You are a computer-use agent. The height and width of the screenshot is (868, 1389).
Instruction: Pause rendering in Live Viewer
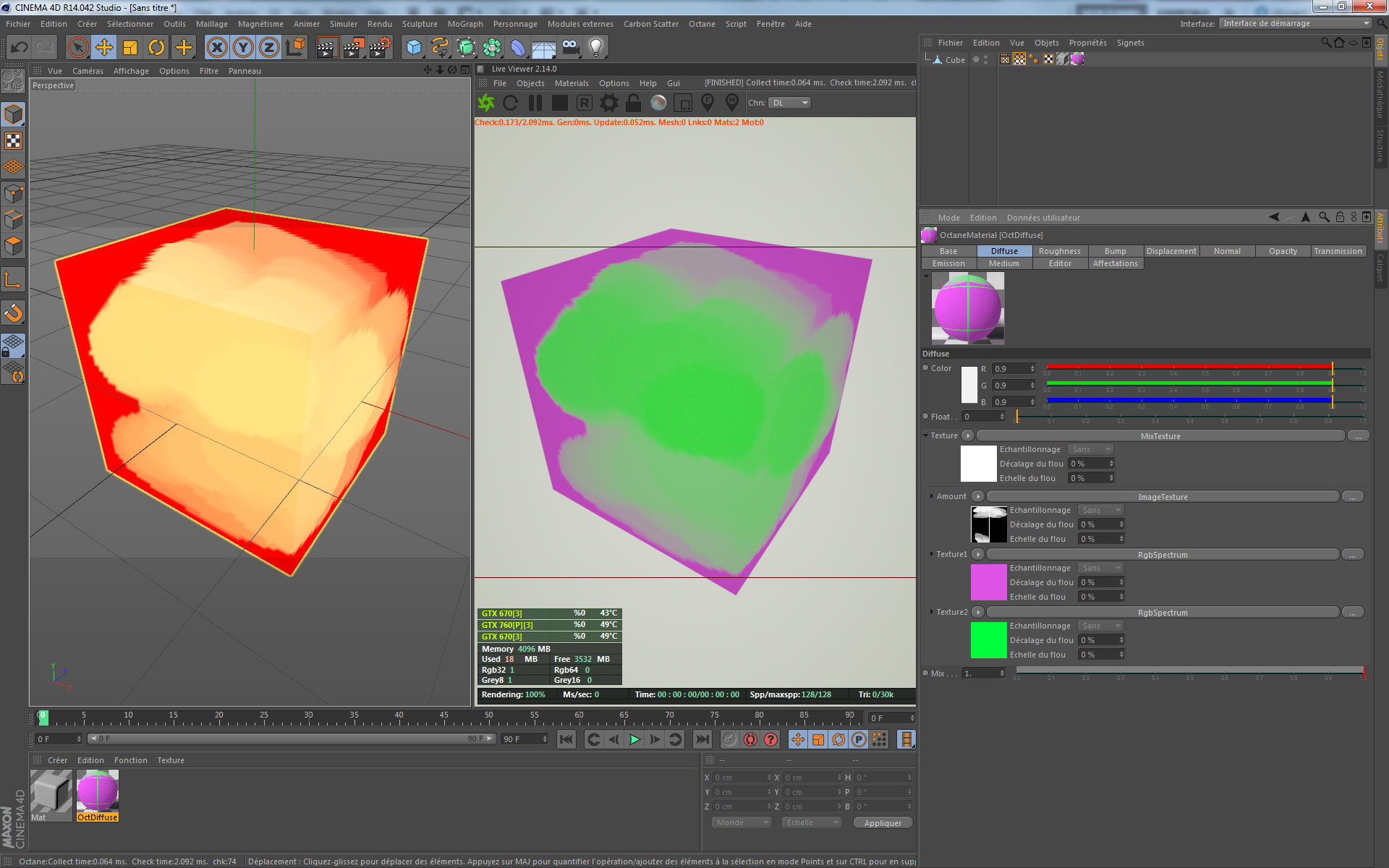pyautogui.click(x=535, y=103)
